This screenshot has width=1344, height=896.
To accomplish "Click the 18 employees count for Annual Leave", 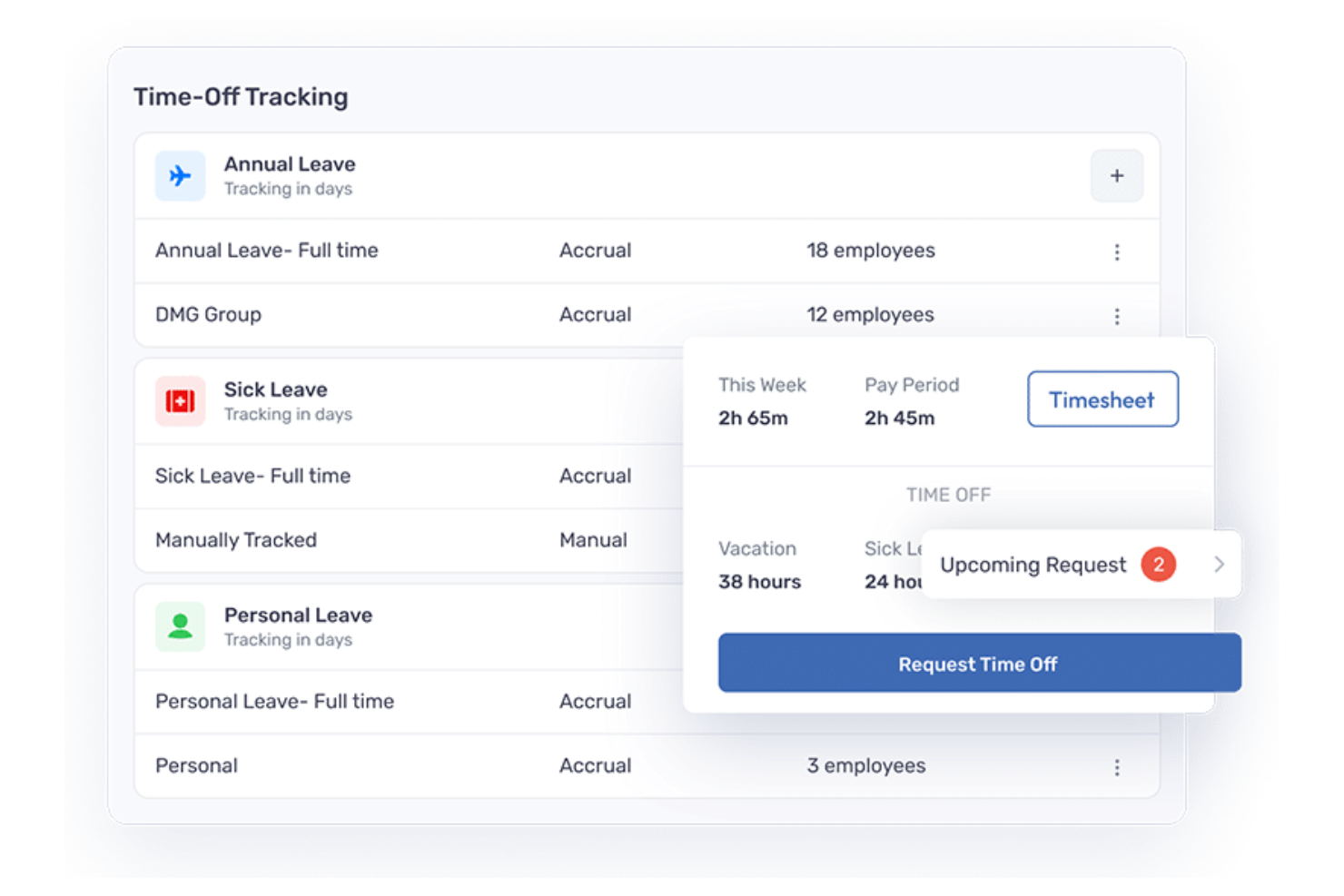I will point(870,251).
